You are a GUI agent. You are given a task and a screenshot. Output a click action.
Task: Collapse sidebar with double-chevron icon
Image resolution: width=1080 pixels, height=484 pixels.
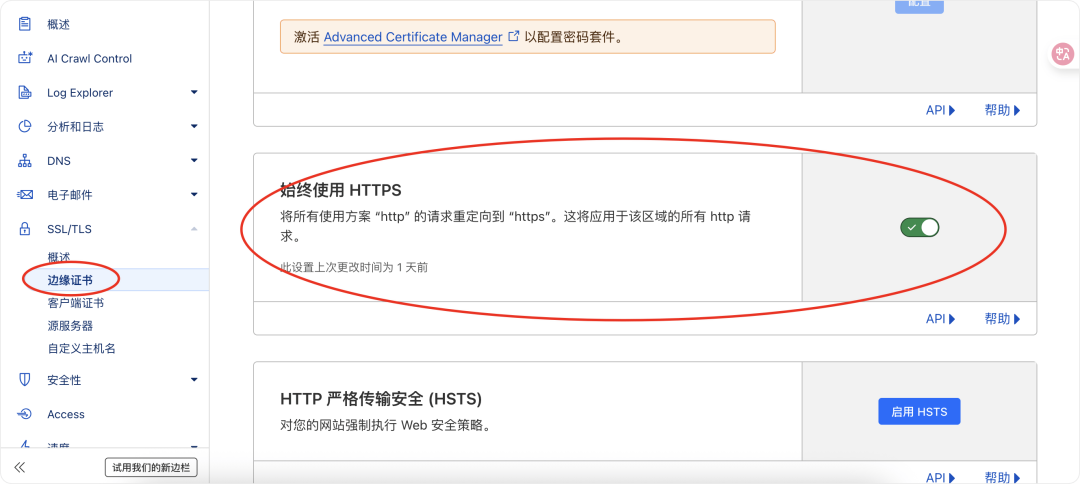coord(20,467)
